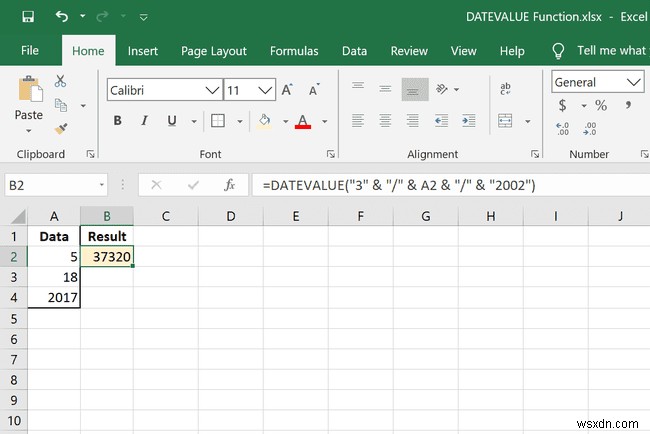Open the General number format dropdown
The width and height of the screenshot is (650, 434).
coord(597,82)
